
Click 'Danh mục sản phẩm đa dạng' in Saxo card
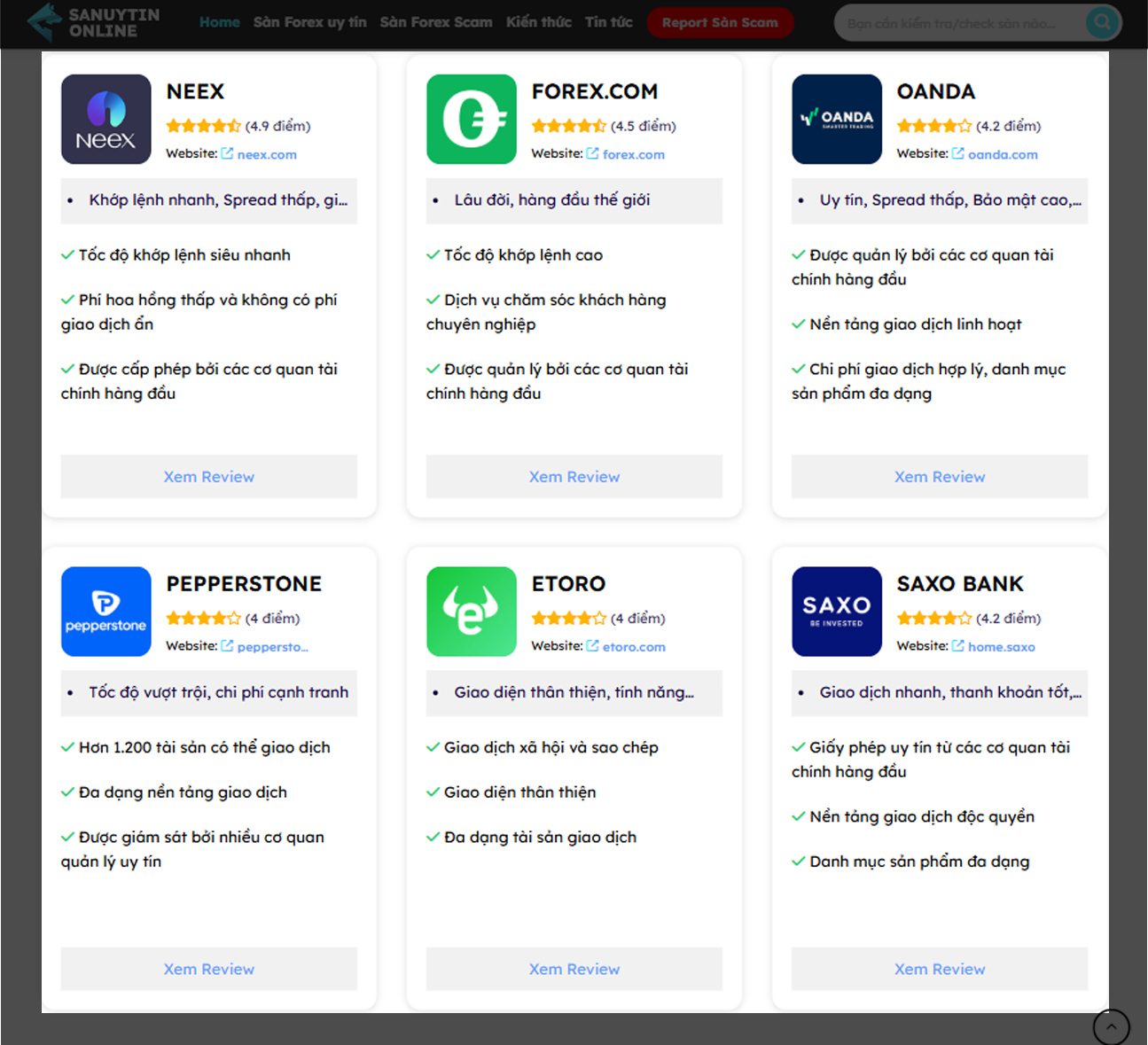(x=919, y=862)
